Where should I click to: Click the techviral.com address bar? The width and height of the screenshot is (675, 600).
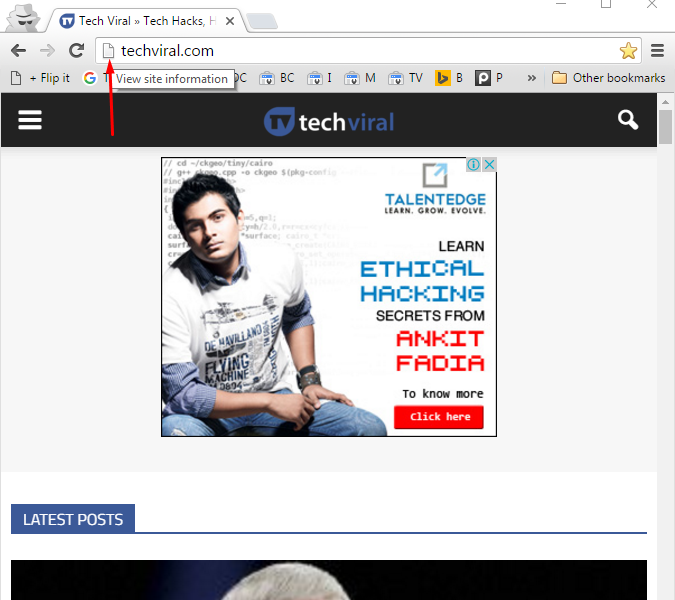(368, 51)
